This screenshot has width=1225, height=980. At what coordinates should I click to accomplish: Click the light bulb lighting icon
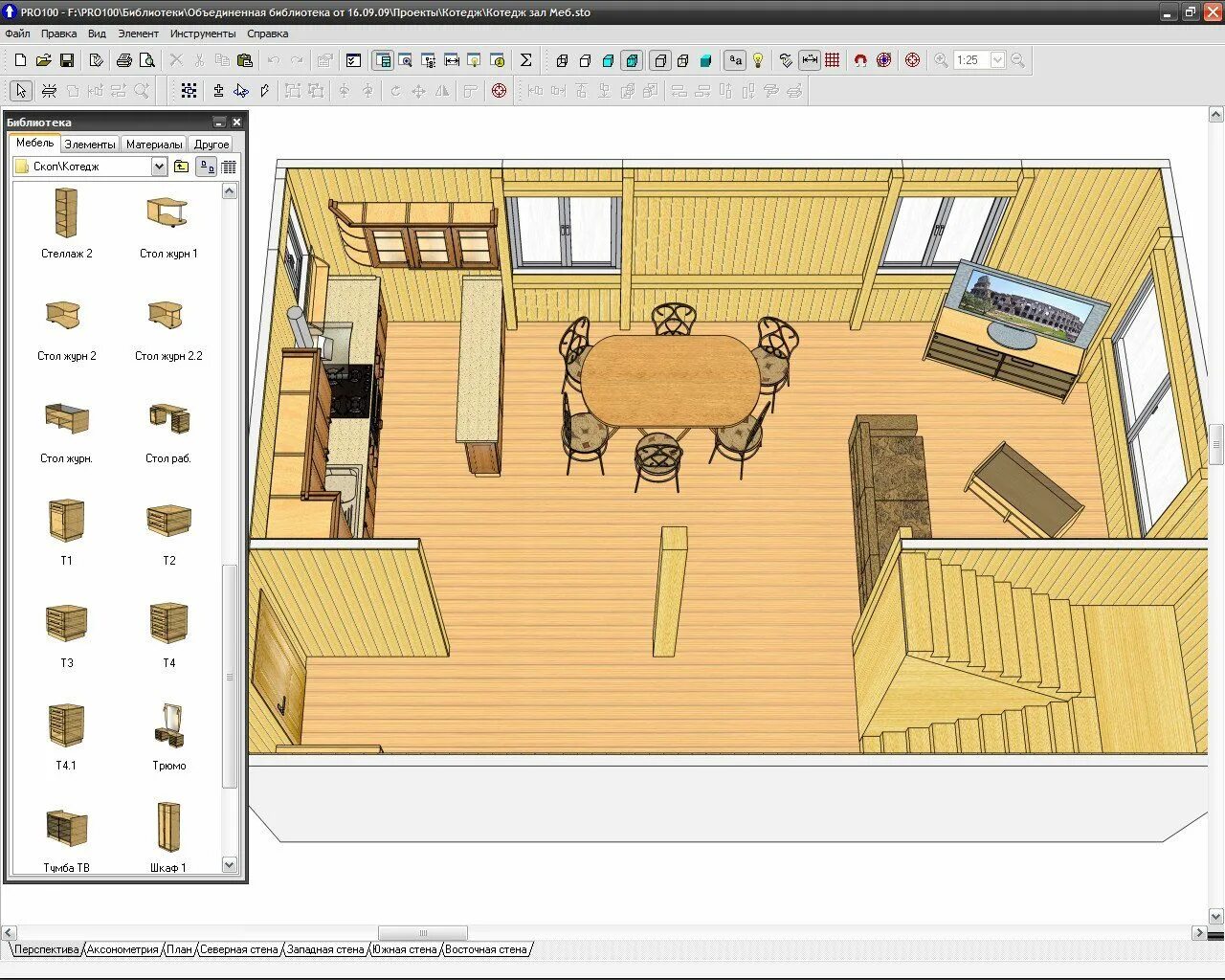pos(758,60)
